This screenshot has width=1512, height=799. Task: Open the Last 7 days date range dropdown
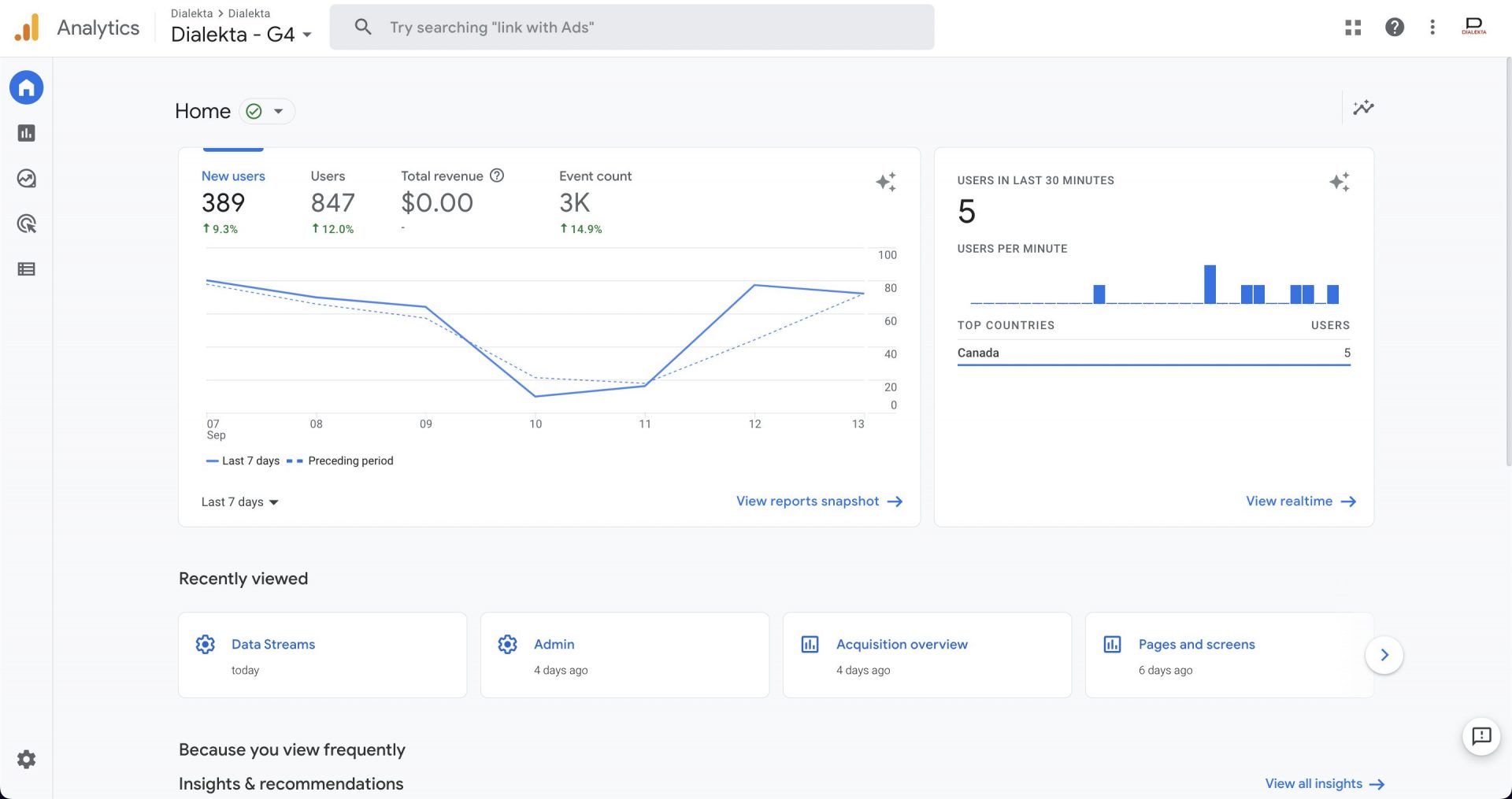(x=239, y=501)
